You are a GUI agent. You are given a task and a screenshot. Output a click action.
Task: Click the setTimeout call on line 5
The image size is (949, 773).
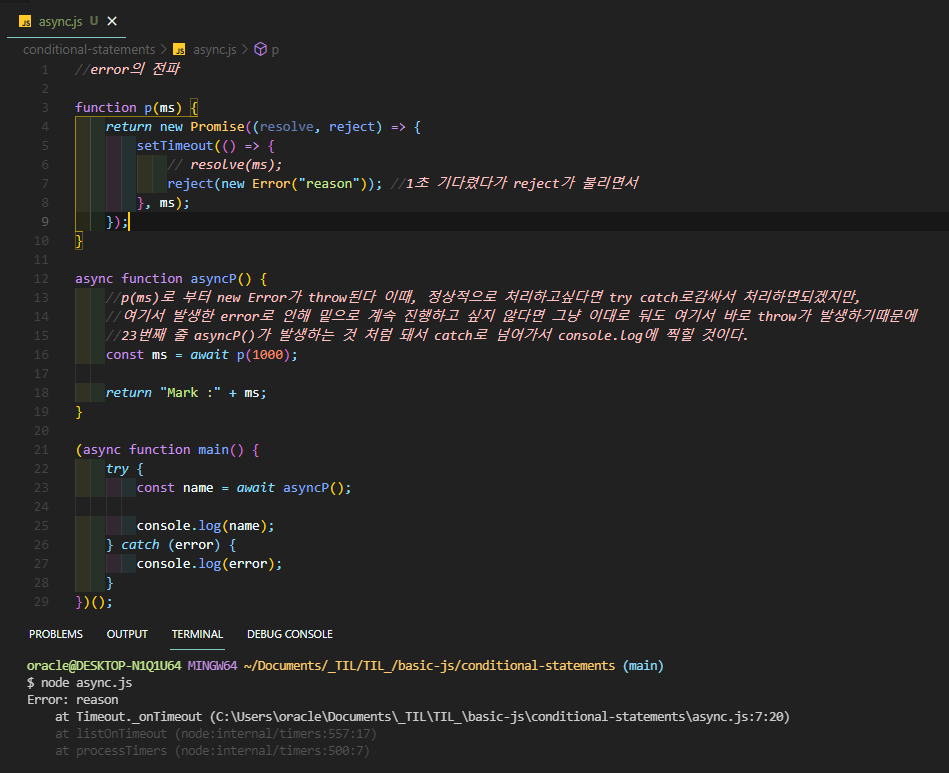pos(205,146)
